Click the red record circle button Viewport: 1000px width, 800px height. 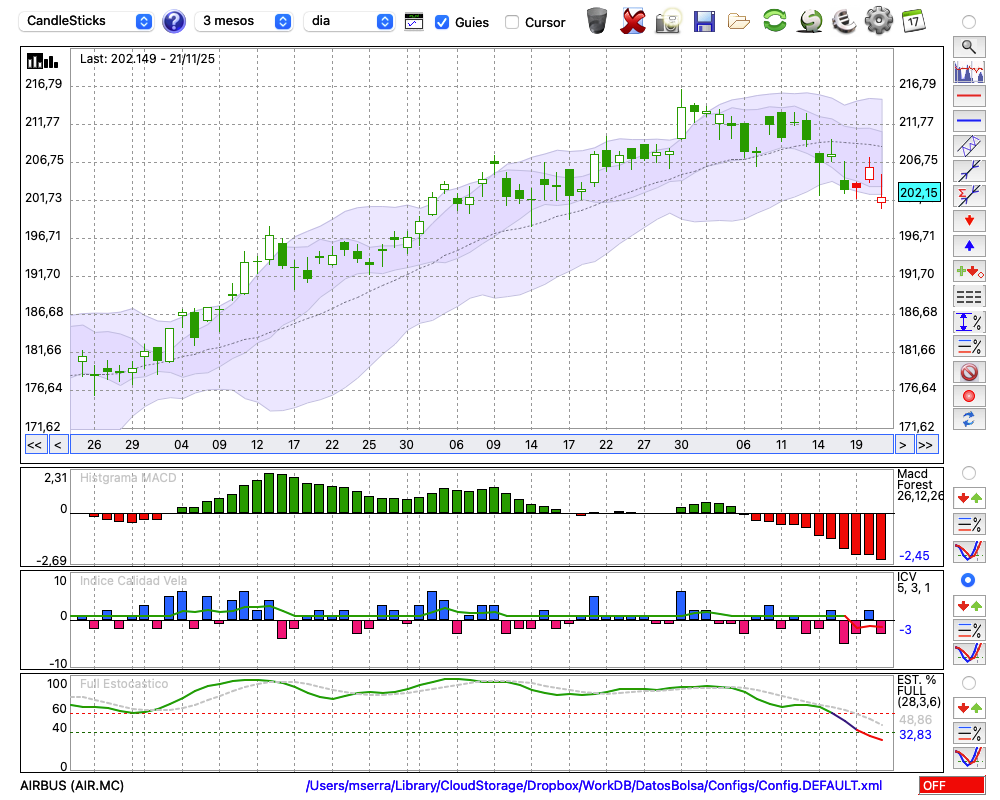point(969,396)
